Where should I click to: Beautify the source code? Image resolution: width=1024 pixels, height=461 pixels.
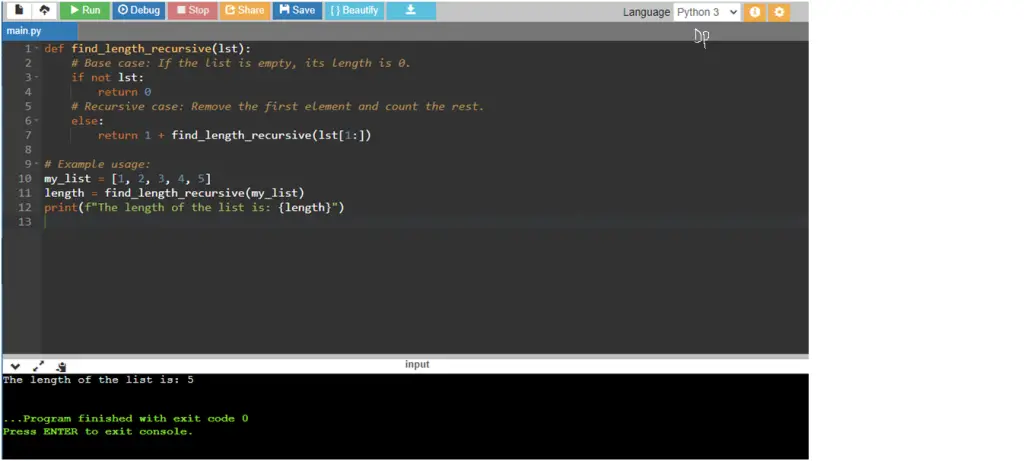354,10
